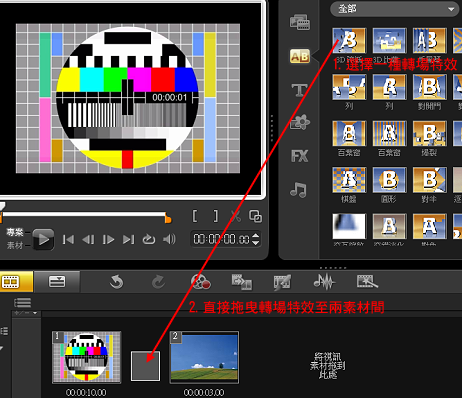Open the Title library T icon
This screenshot has height=398, width=462.
[x=299, y=90]
